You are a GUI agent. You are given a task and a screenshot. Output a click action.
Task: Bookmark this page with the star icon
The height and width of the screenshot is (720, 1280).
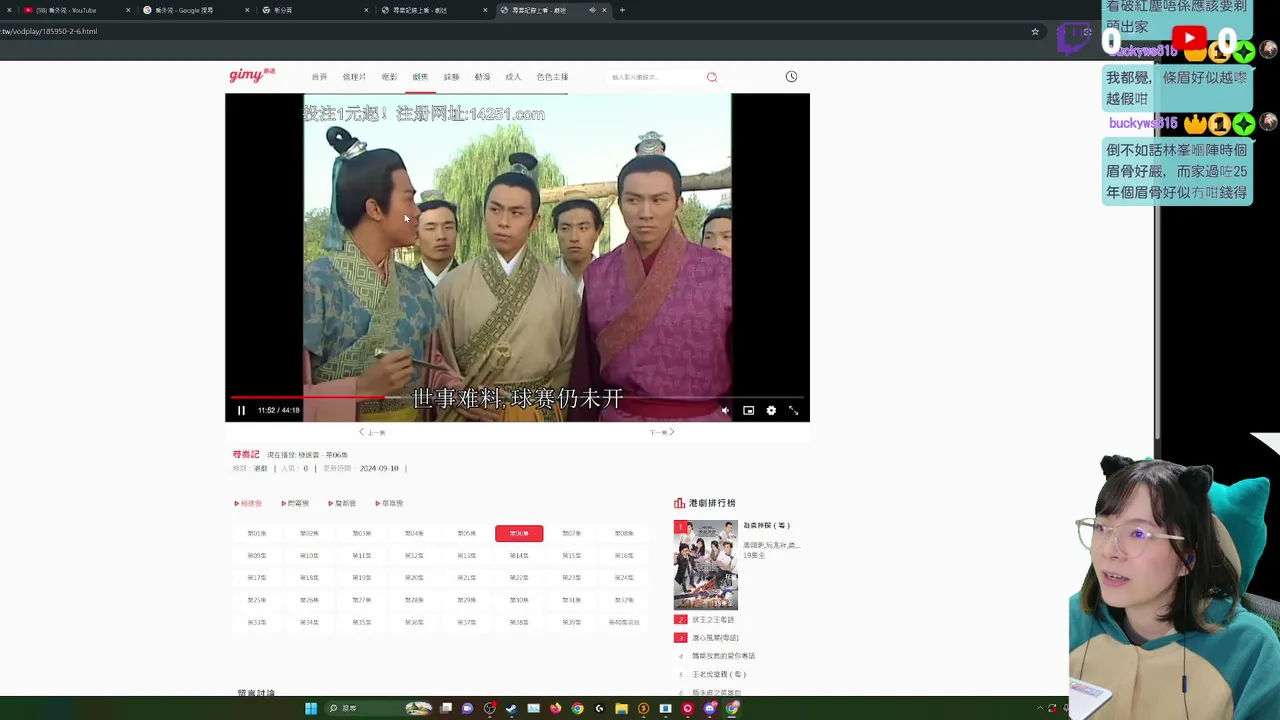tap(1035, 31)
